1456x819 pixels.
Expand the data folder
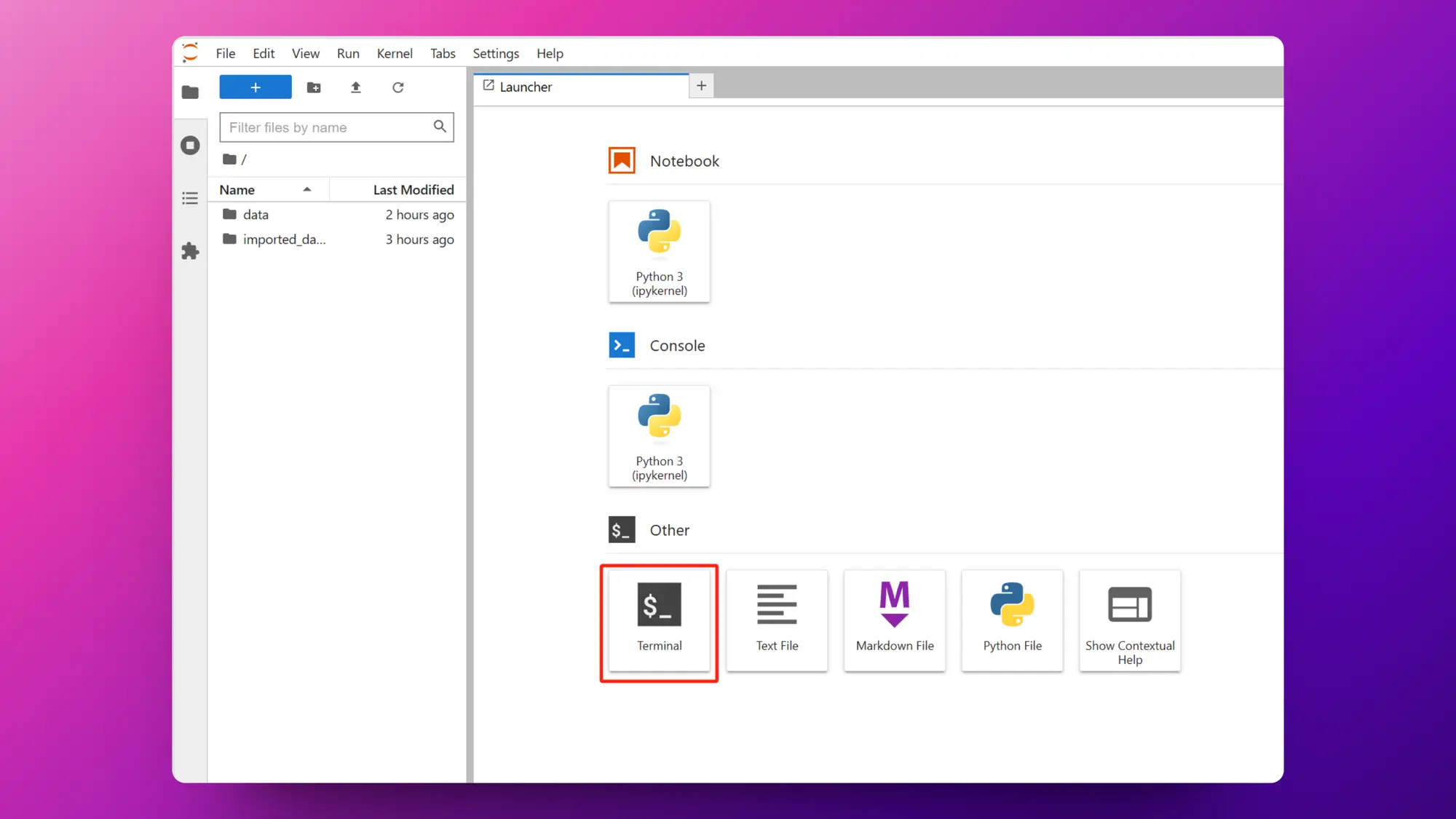click(x=256, y=213)
